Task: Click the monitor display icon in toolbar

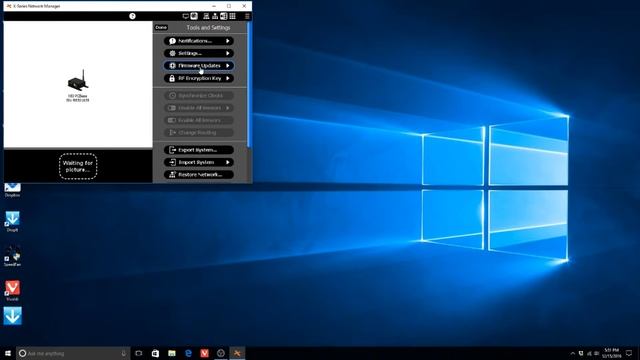Action: (186, 16)
